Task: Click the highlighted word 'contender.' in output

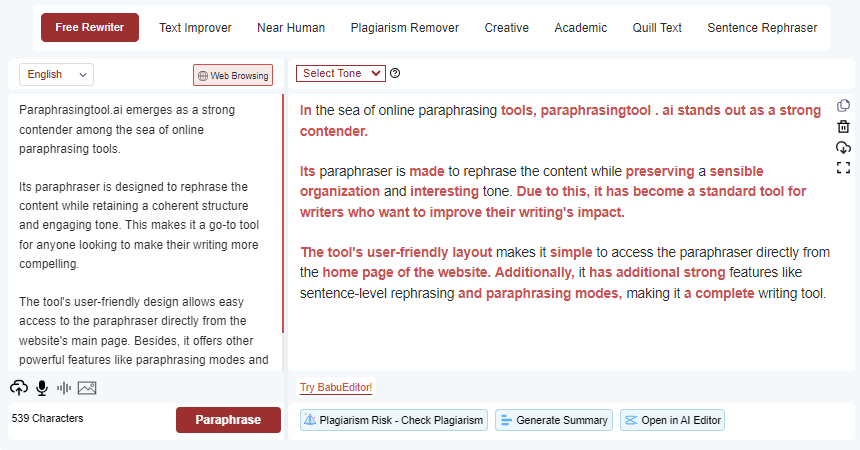Action: [x=333, y=131]
